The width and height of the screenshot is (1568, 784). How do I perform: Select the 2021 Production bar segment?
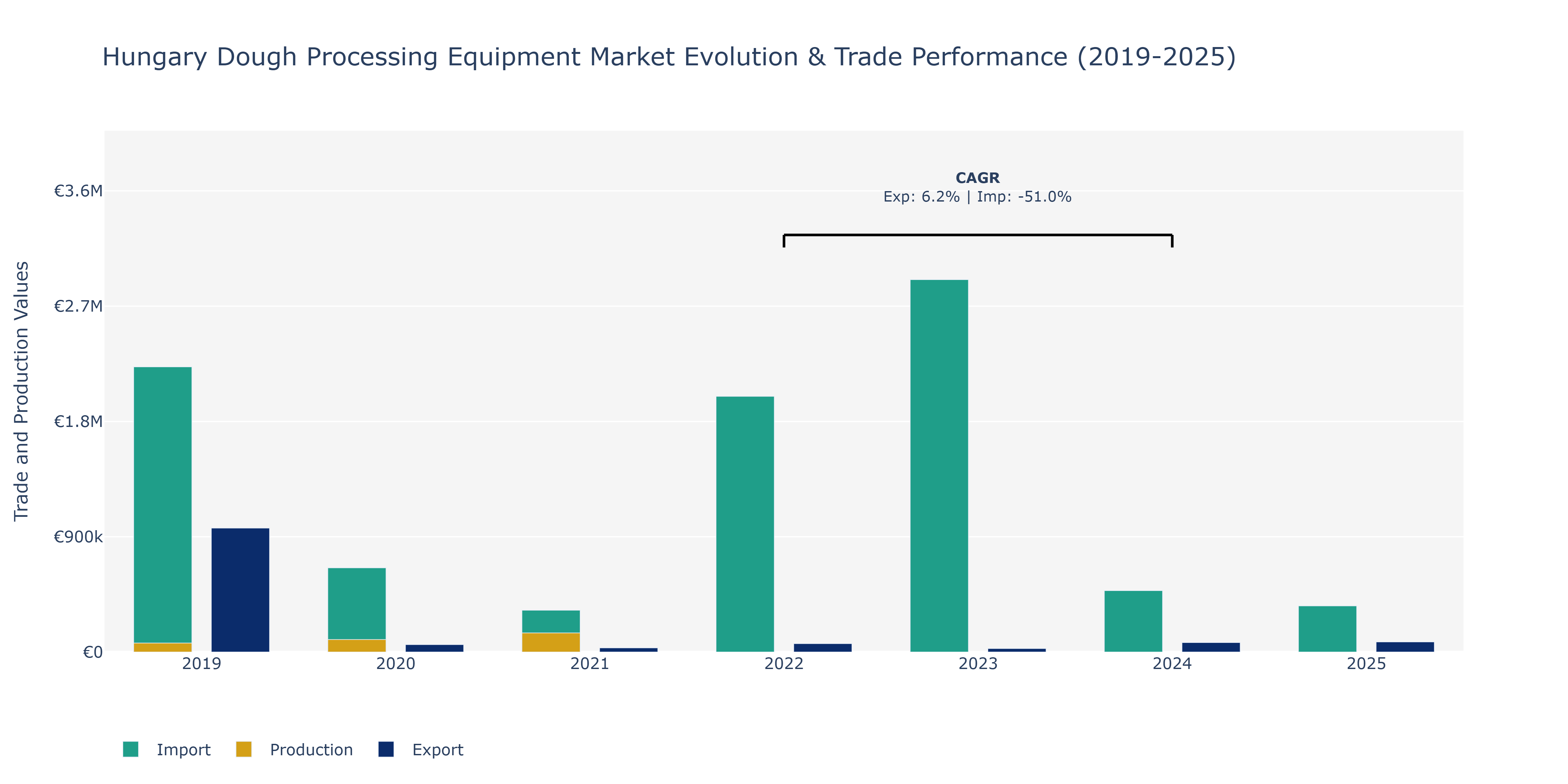pyautogui.click(x=551, y=643)
